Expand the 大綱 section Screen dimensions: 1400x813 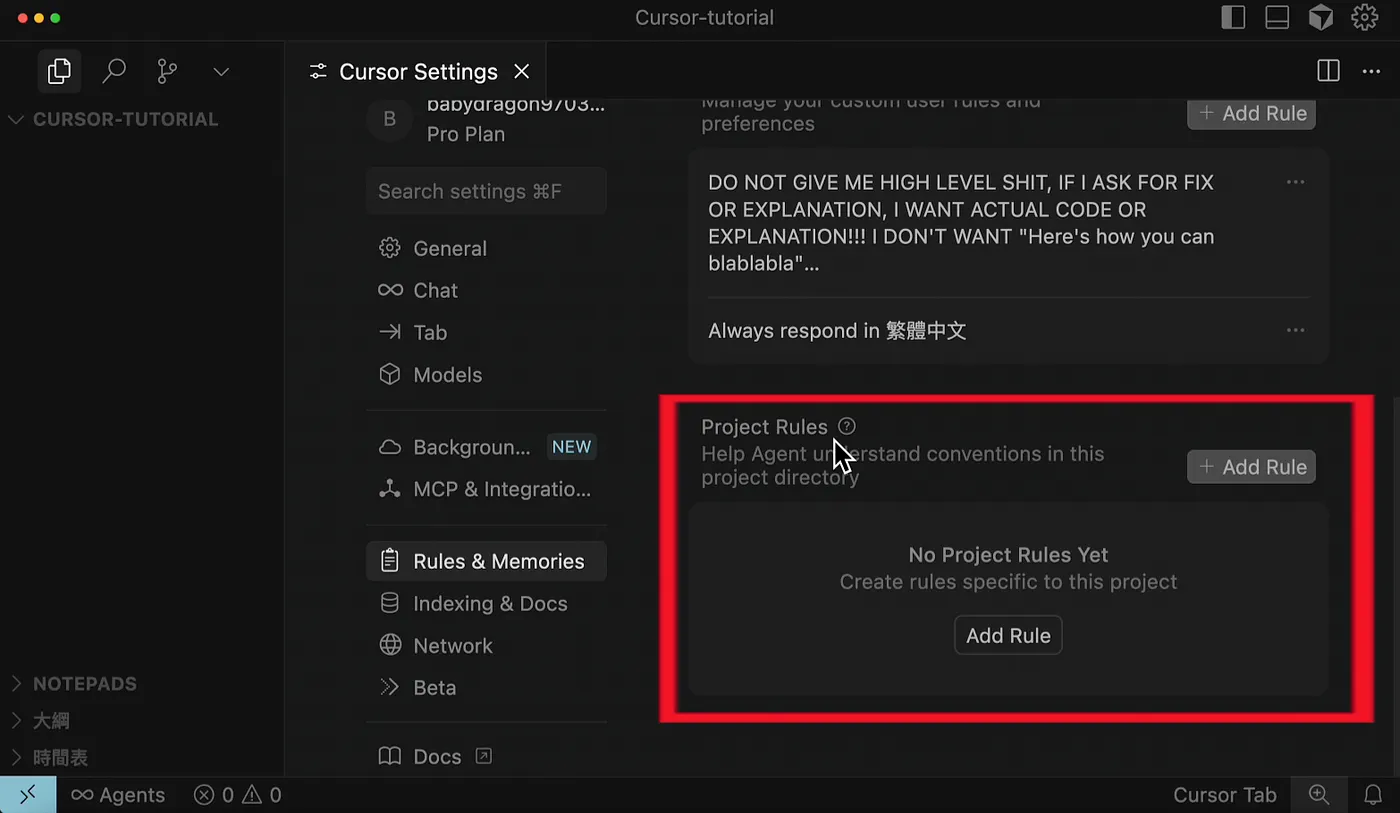coord(40,721)
